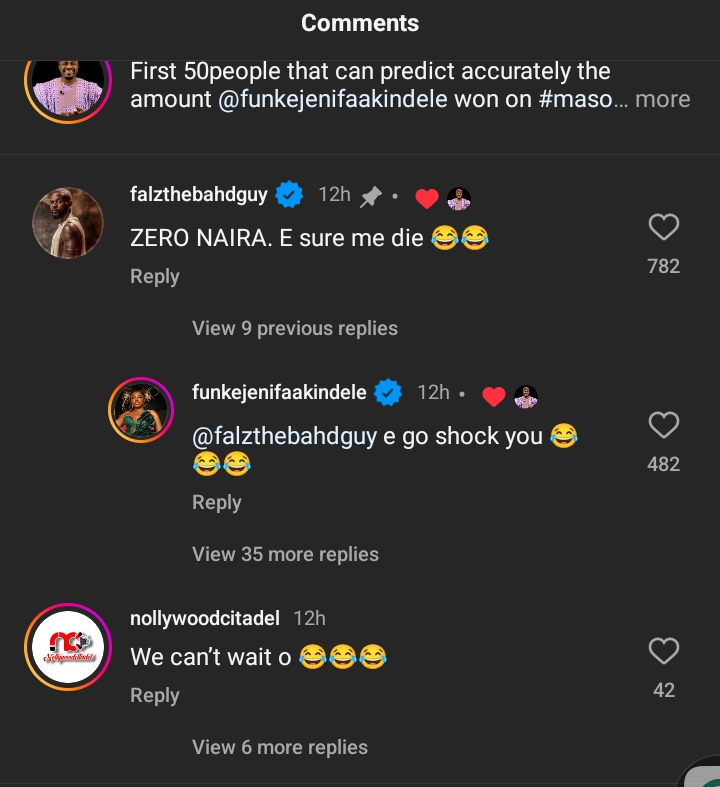Screen dimensions: 720x787
Task: Open nollywoodcitadel's logo avatar
Action: point(68,647)
